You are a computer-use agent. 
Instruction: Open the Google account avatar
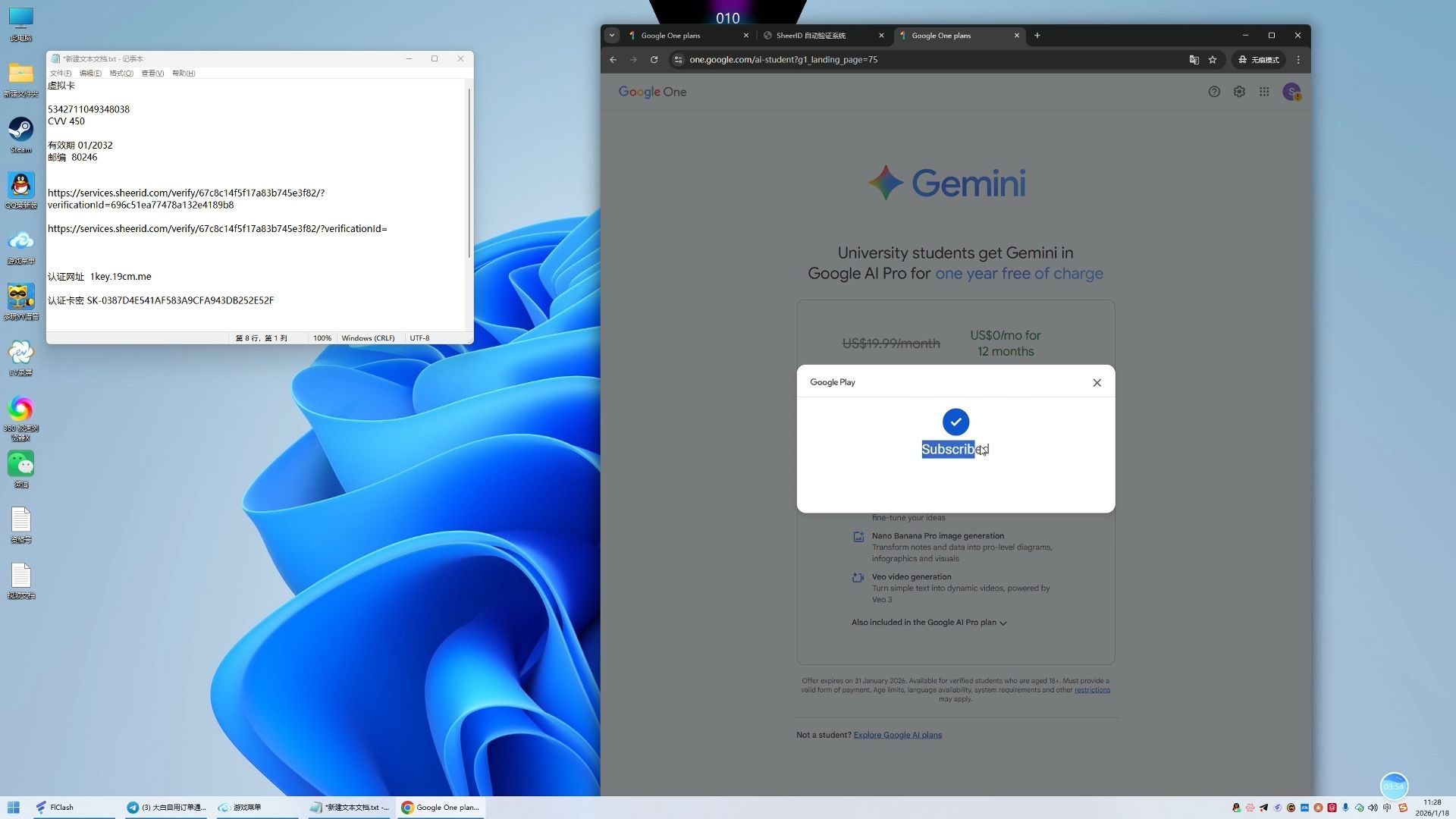click(1291, 92)
